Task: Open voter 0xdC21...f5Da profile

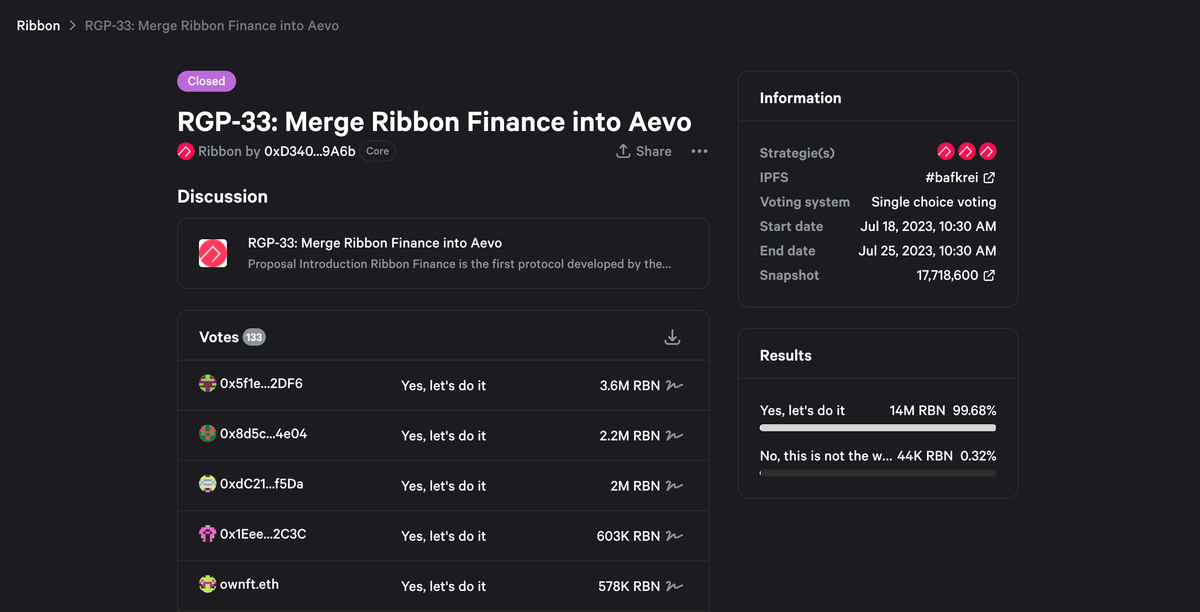Action: tap(261, 484)
